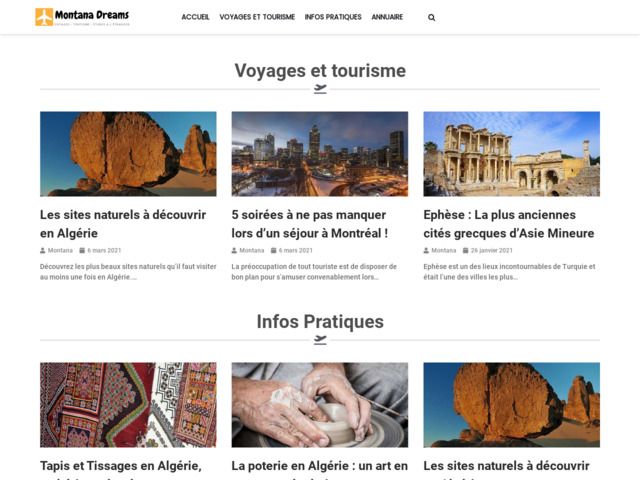
Task: Open article Les sites naturels à découvrir en Algérie
Action: (123, 224)
